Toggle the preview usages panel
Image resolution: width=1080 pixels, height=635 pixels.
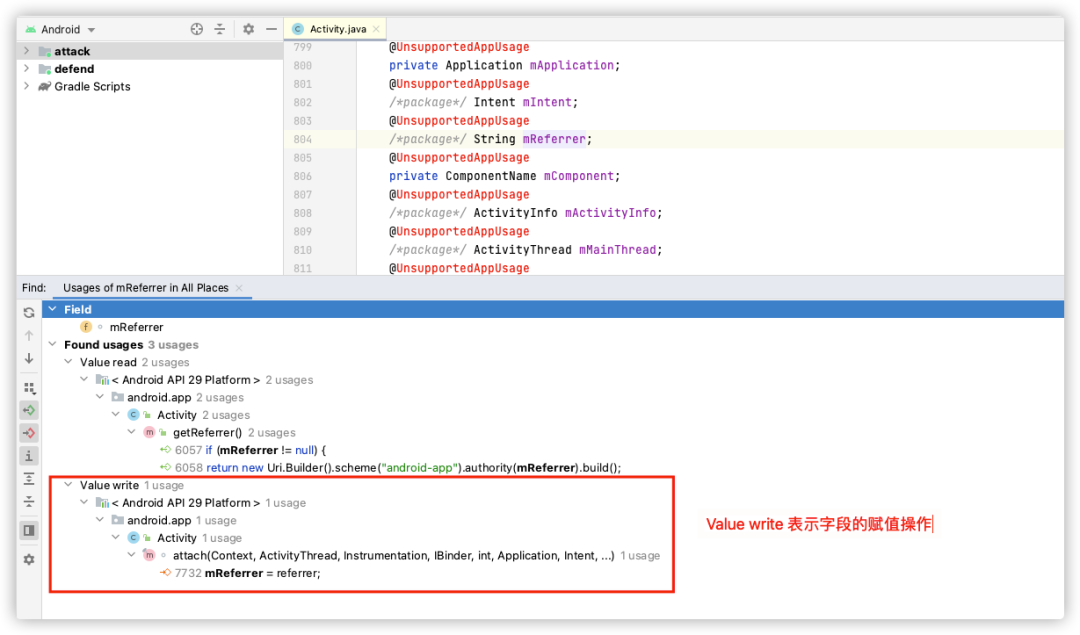pyautogui.click(x=29, y=530)
